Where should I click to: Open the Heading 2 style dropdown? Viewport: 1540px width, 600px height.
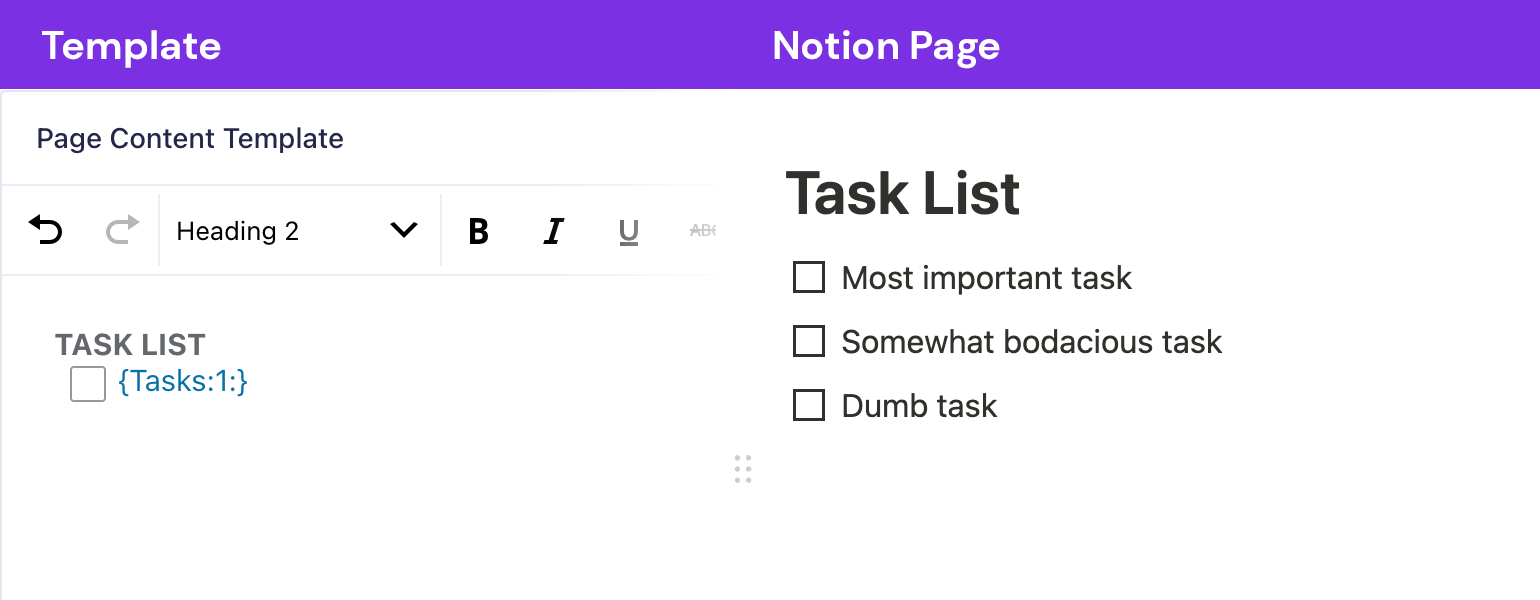point(298,231)
